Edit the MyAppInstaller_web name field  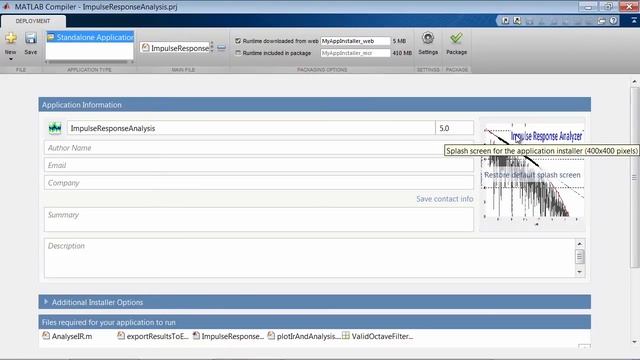355,41
